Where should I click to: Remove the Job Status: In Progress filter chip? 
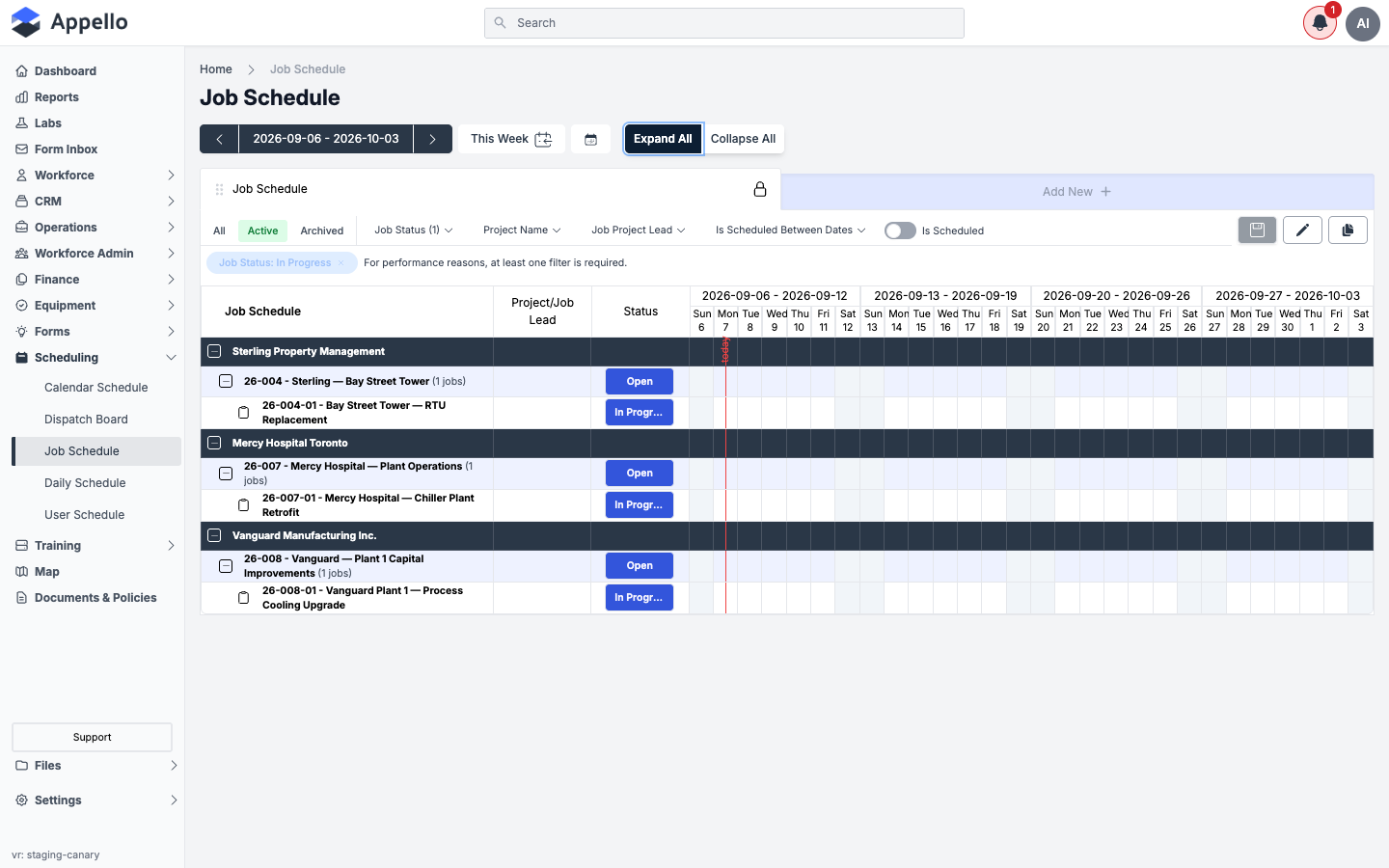[x=340, y=262]
